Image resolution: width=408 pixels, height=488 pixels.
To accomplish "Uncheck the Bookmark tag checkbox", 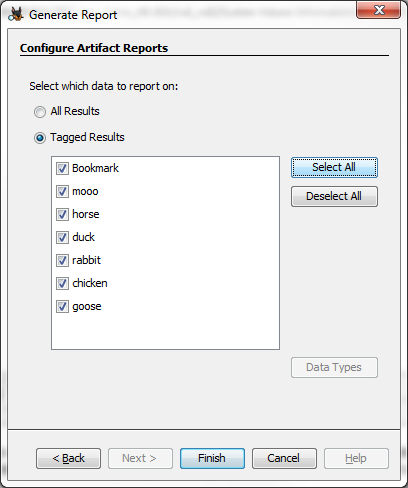I will point(62,168).
